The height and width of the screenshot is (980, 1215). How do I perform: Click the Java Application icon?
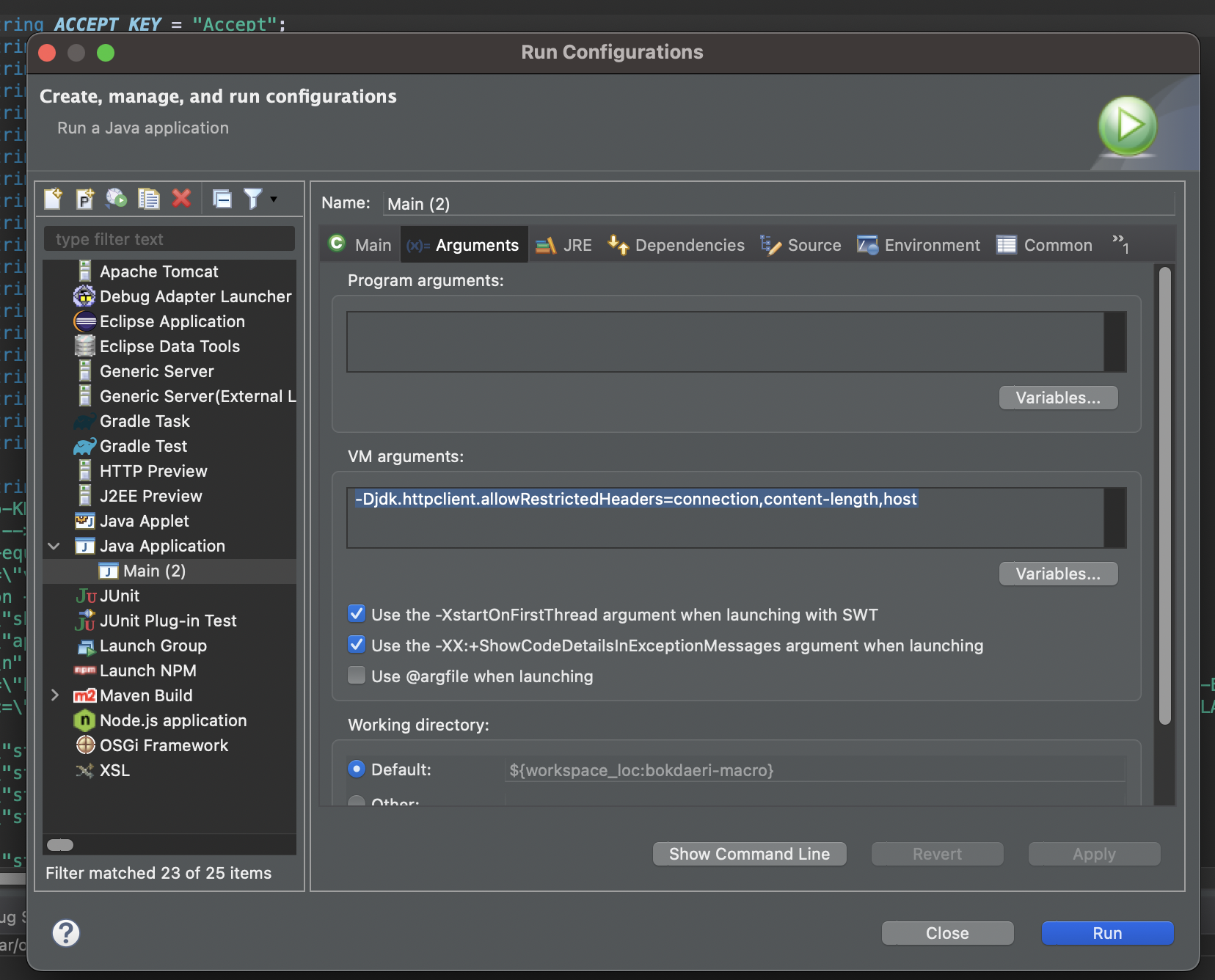coord(85,546)
